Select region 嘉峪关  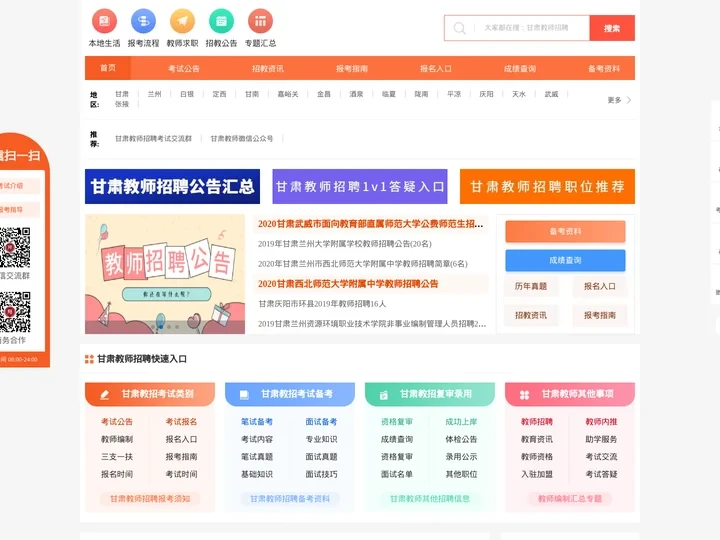(x=288, y=94)
